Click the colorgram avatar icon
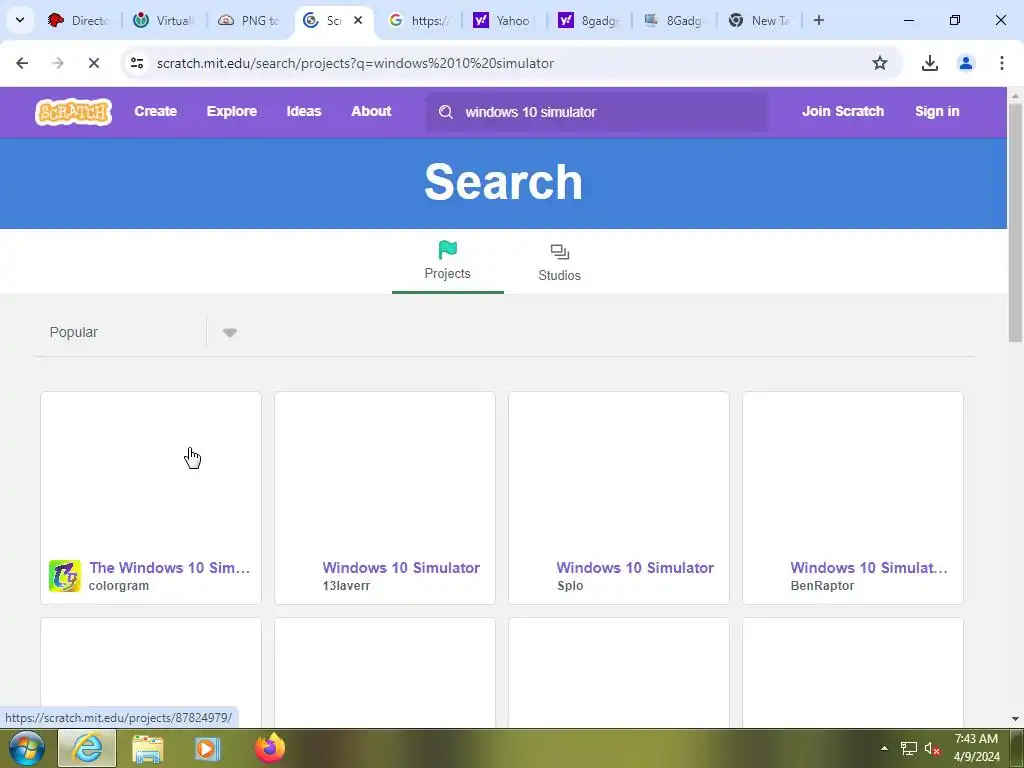Viewport: 1024px width, 768px height. [65, 576]
